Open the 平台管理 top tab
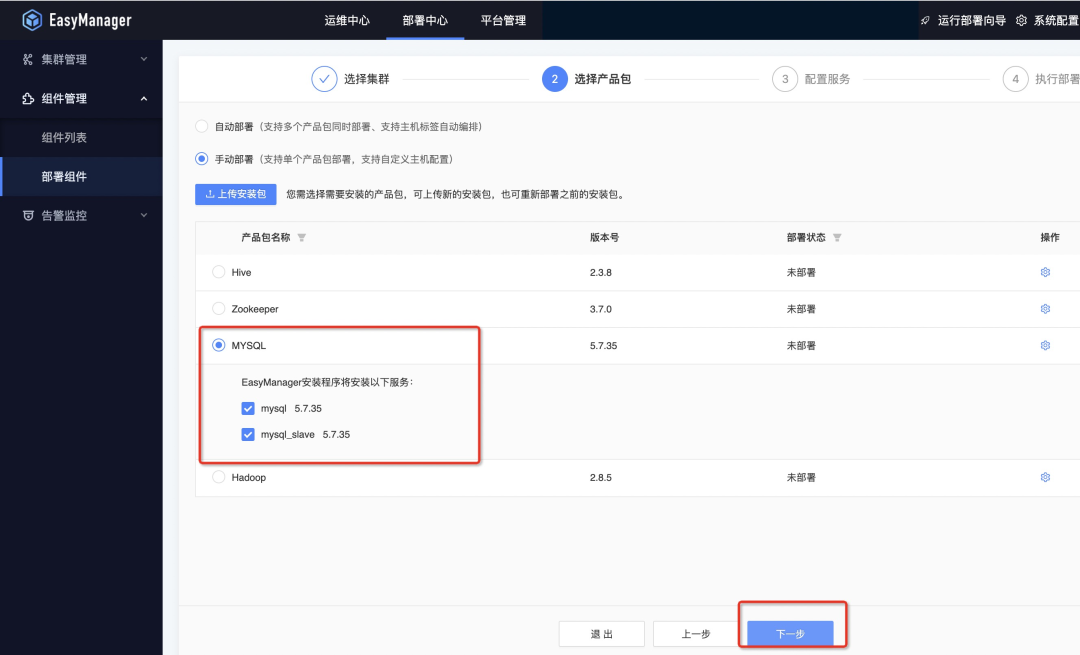This screenshot has width=1080, height=655. 503,20
